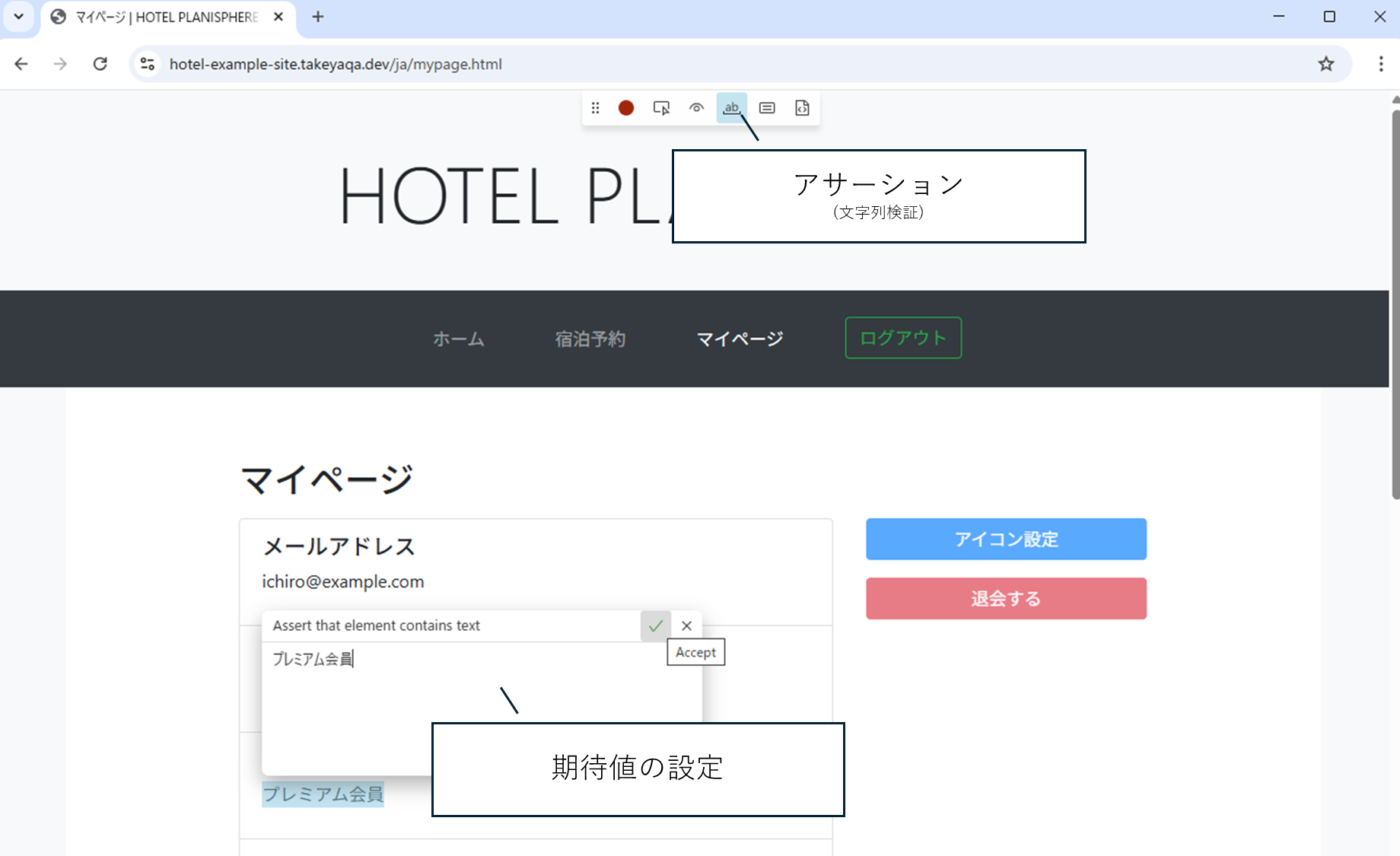Viewport: 1400px width, 856px height.
Task: Go back to the previous page
Action: (21, 64)
